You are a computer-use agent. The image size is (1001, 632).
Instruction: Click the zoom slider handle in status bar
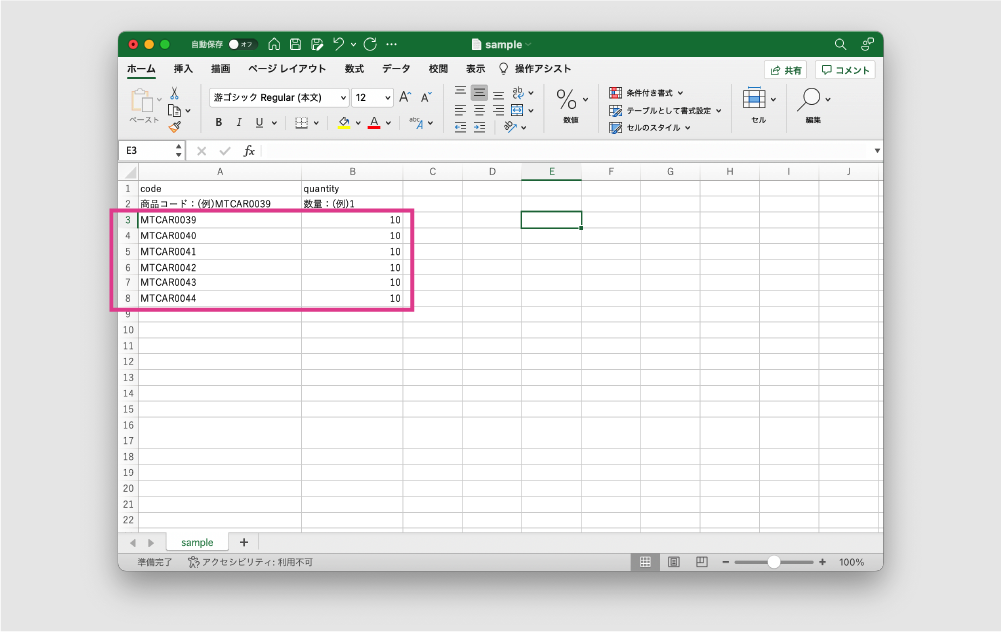tap(773, 562)
